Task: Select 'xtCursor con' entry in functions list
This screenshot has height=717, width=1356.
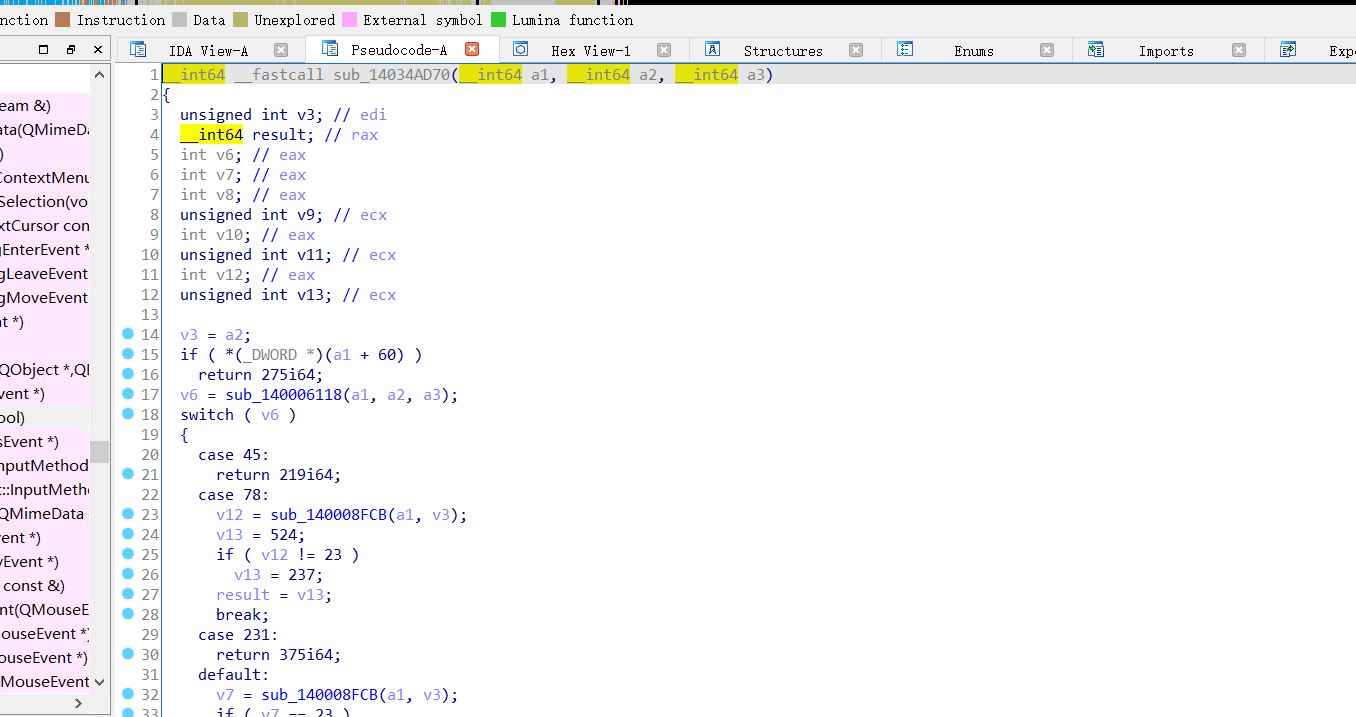Action: pyautogui.click(x=45, y=226)
